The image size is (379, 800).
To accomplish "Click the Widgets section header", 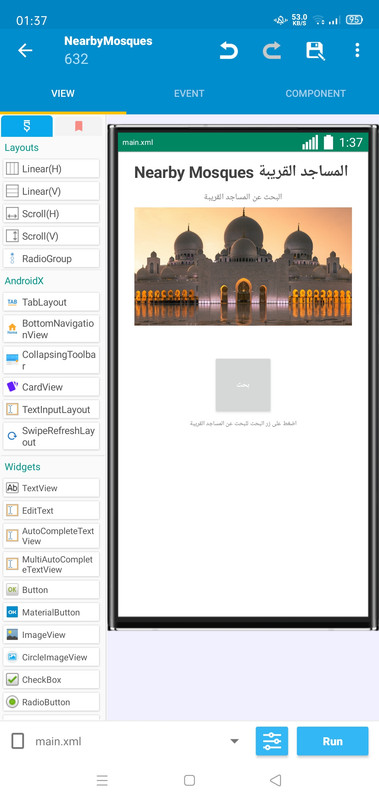I will 22,467.
